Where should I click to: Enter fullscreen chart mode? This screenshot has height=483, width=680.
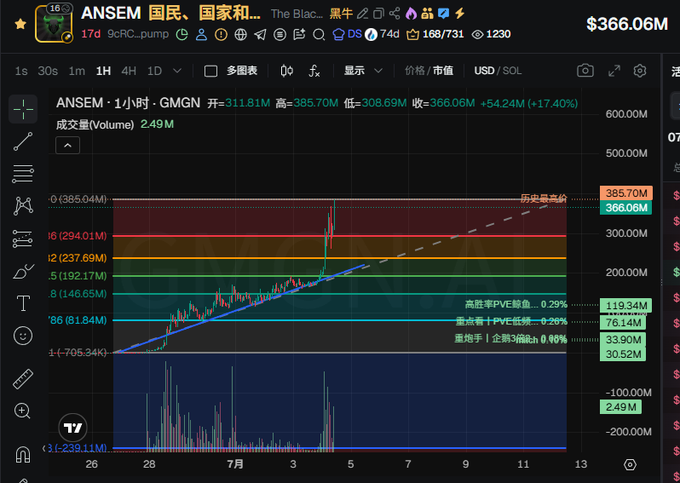614,71
